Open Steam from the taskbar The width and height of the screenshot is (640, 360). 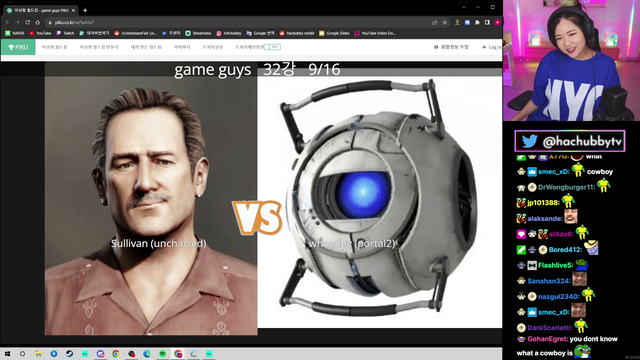[69, 354]
